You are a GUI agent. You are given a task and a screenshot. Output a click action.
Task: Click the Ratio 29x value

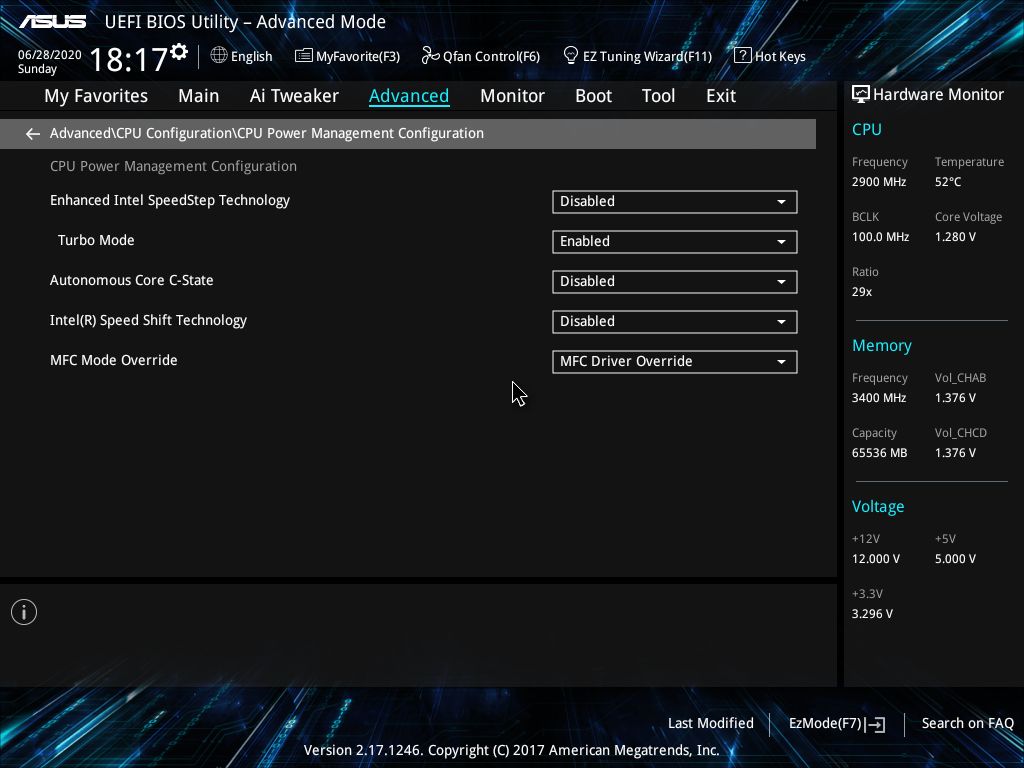click(x=862, y=292)
